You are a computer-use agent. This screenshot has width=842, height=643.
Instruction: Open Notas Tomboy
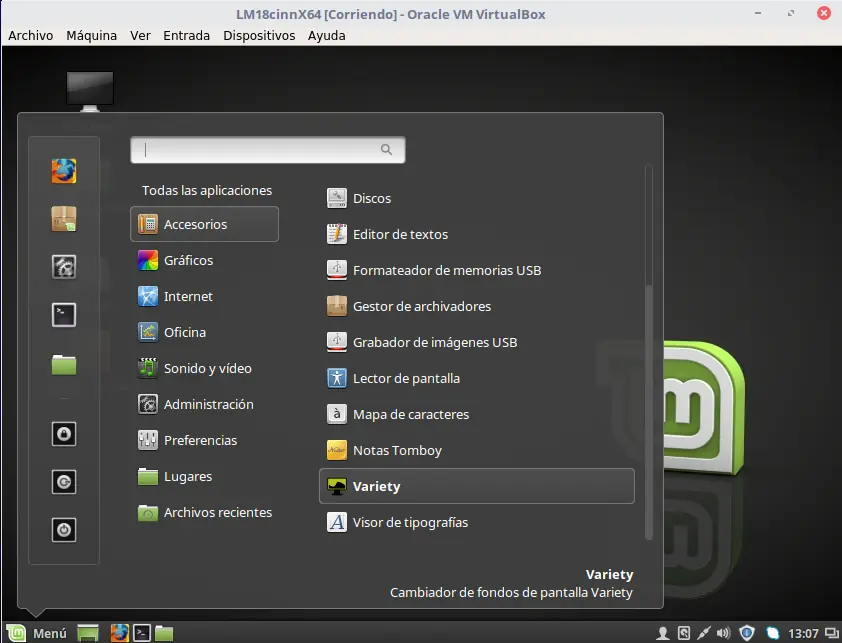click(x=398, y=450)
